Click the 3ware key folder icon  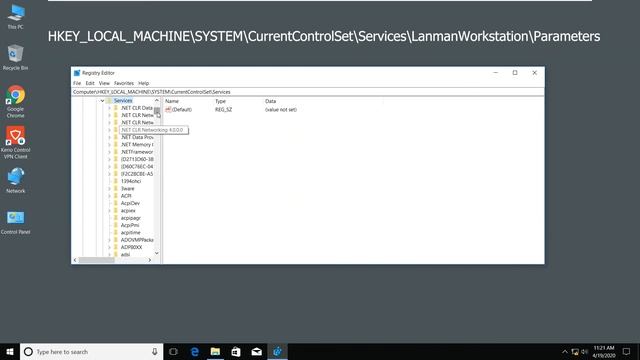(116, 189)
